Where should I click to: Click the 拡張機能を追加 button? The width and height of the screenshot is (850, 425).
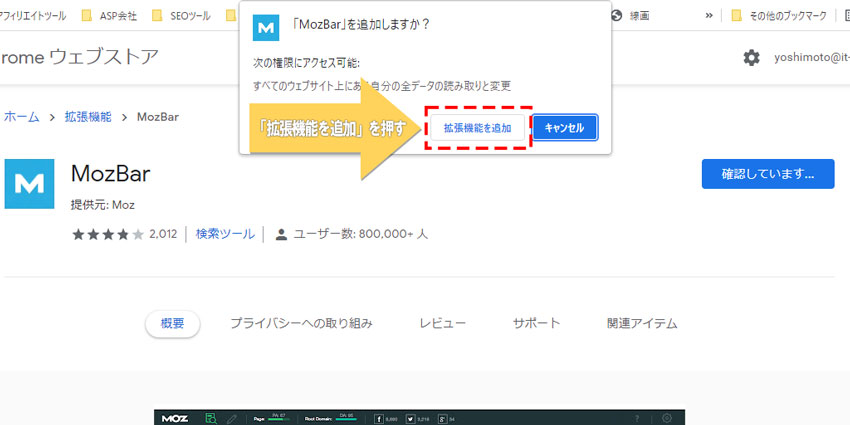(x=477, y=128)
